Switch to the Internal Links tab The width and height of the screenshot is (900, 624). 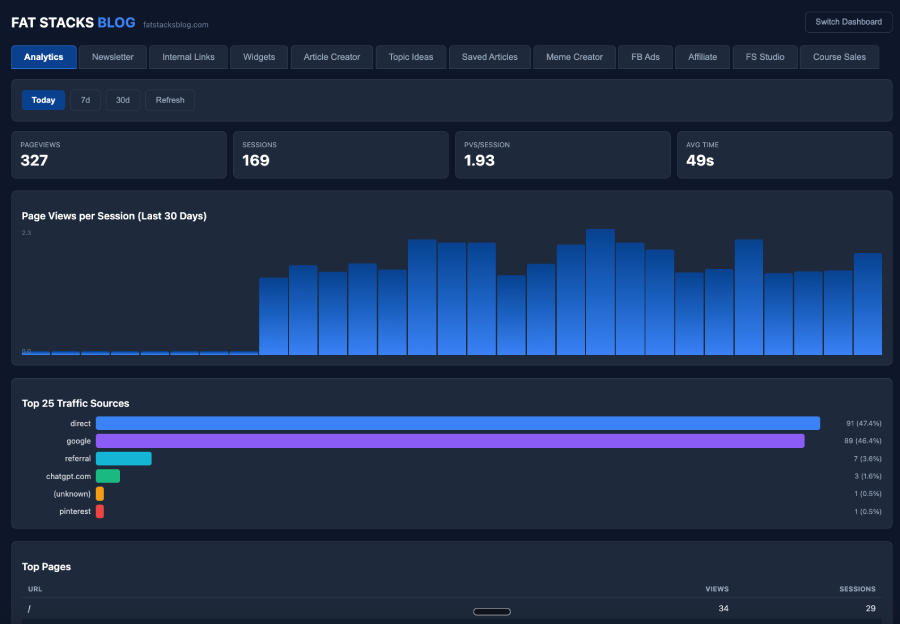coord(188,57)
